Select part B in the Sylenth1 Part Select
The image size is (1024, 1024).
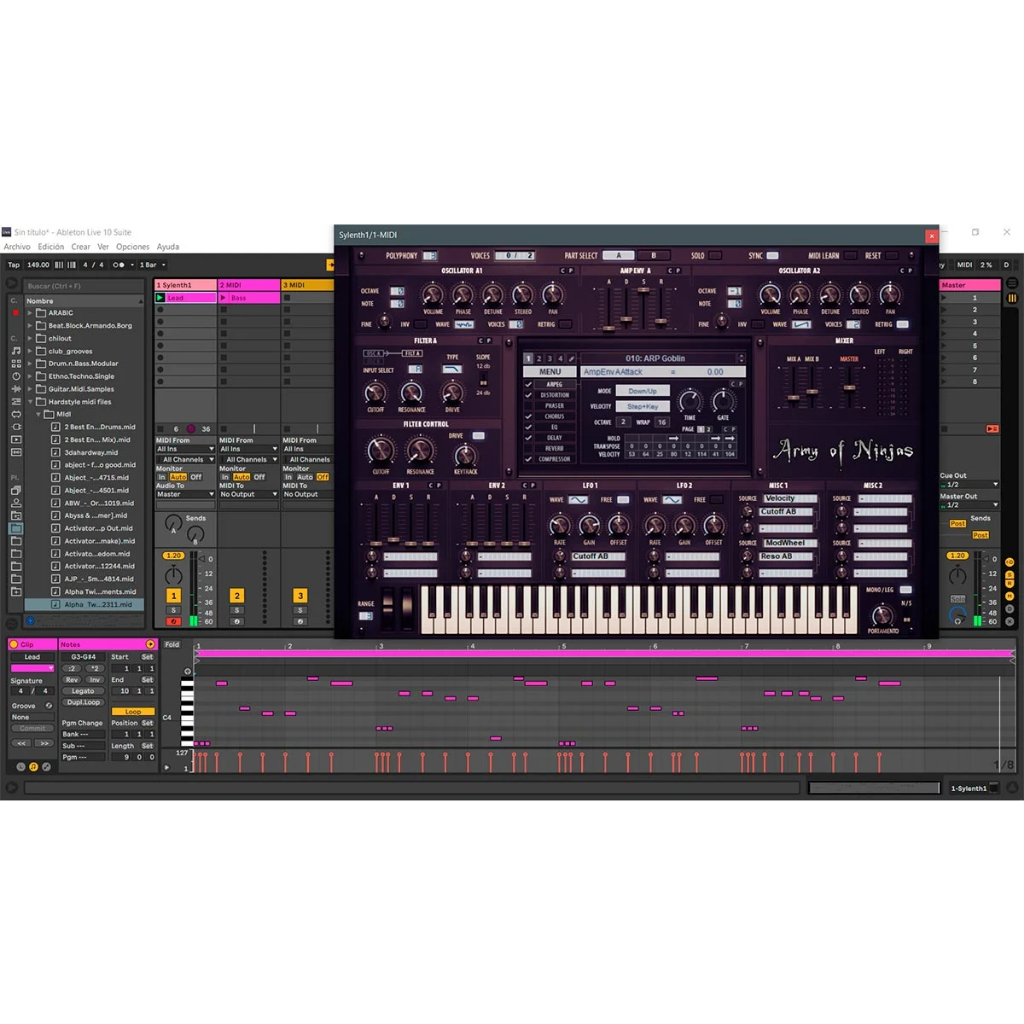(653, 255)
